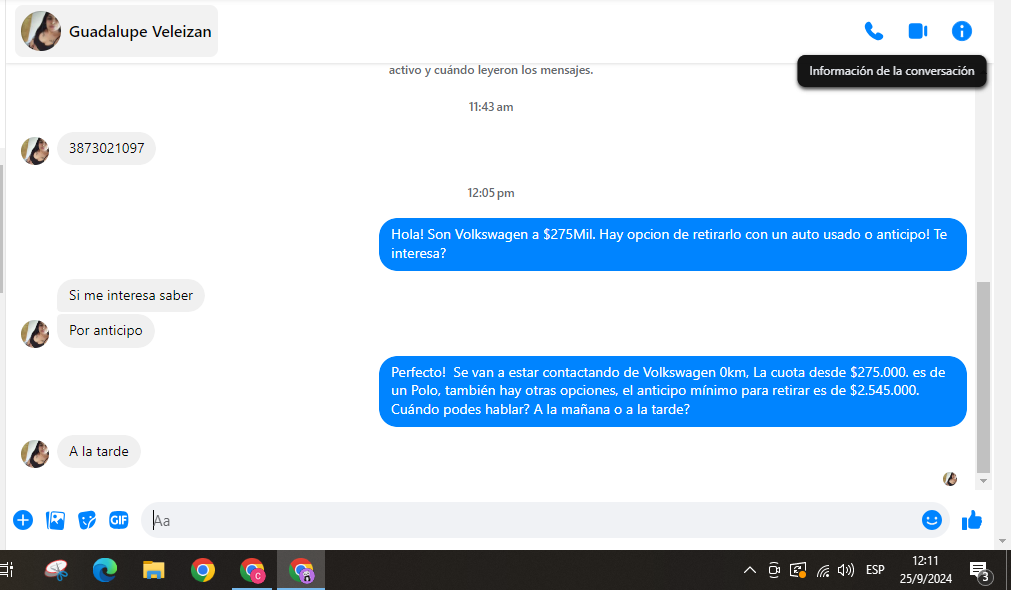The width and height of the screenshot is (1011, 590).
Task: Click the '11:43 am' timestamp
Action: point(491,107)
